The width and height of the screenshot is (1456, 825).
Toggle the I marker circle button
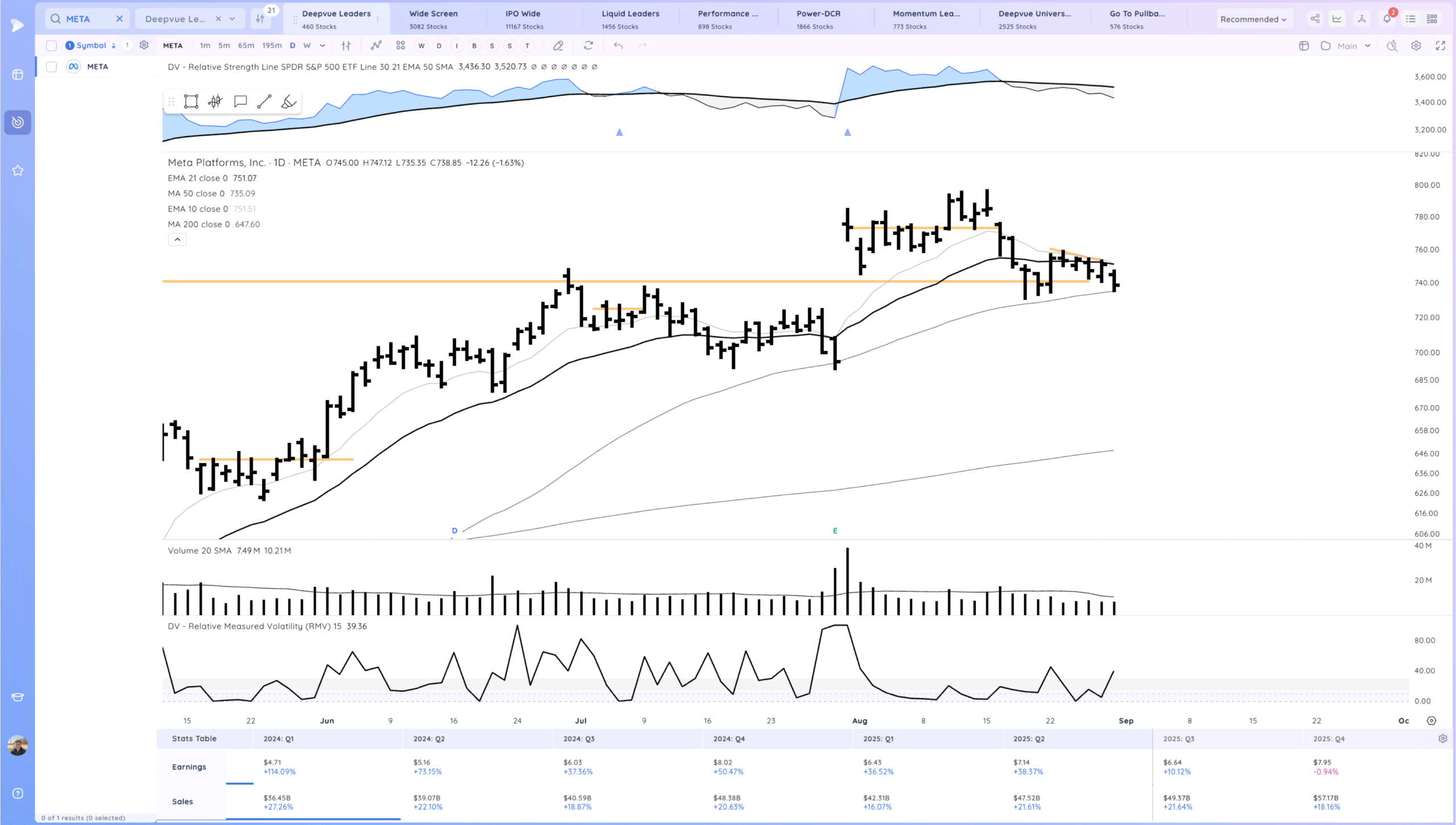[457, 46]
